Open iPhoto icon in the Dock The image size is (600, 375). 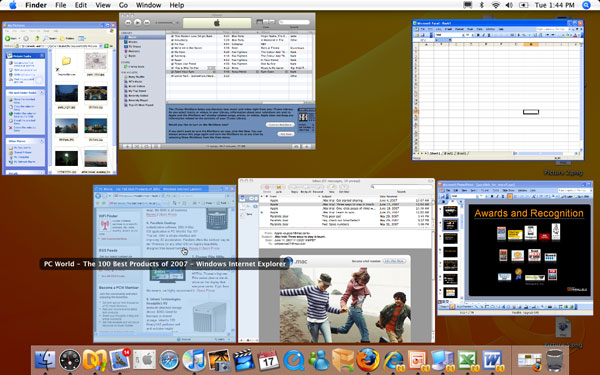click(x=219, y=360)
